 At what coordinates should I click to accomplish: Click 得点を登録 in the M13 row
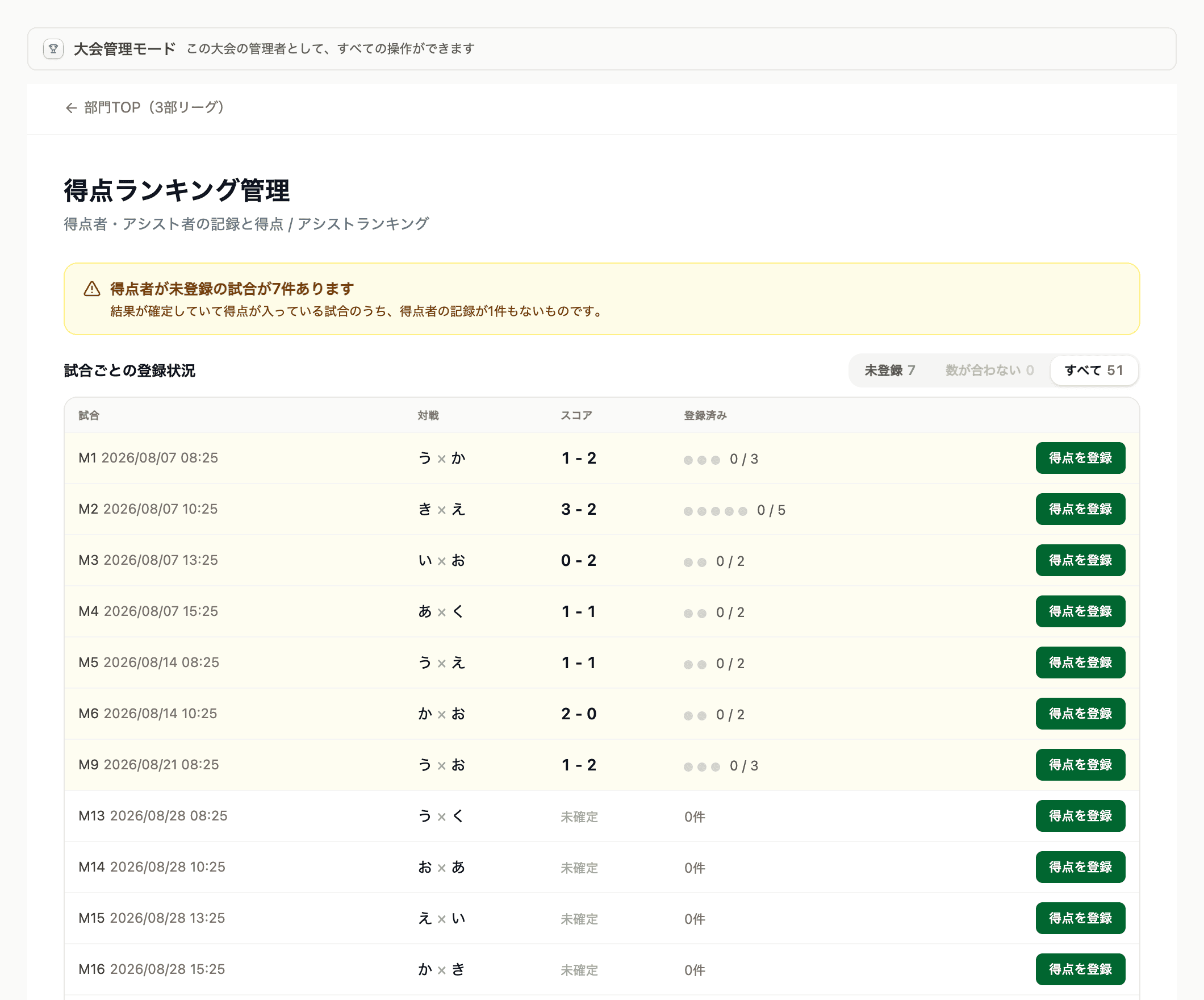1080,815
